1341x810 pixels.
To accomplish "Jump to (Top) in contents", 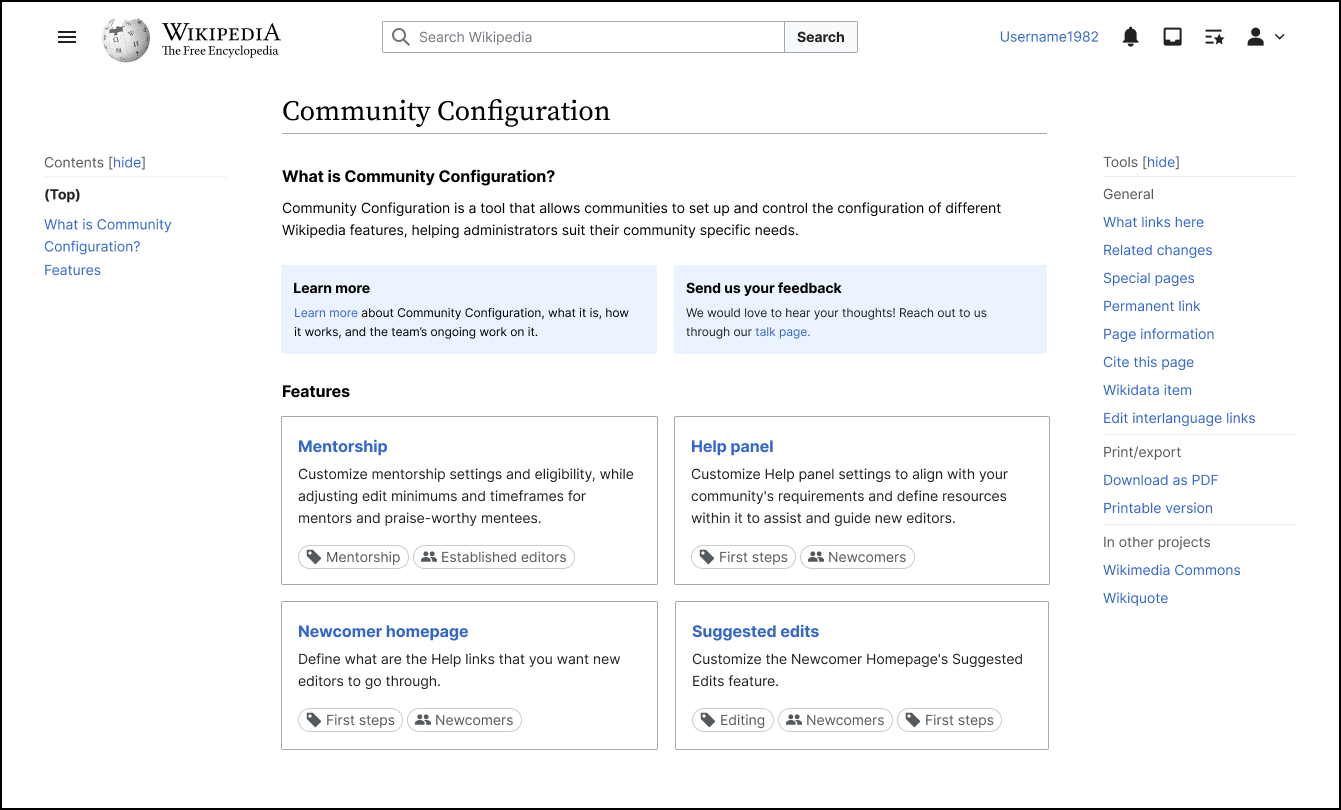I will (62, 194).
